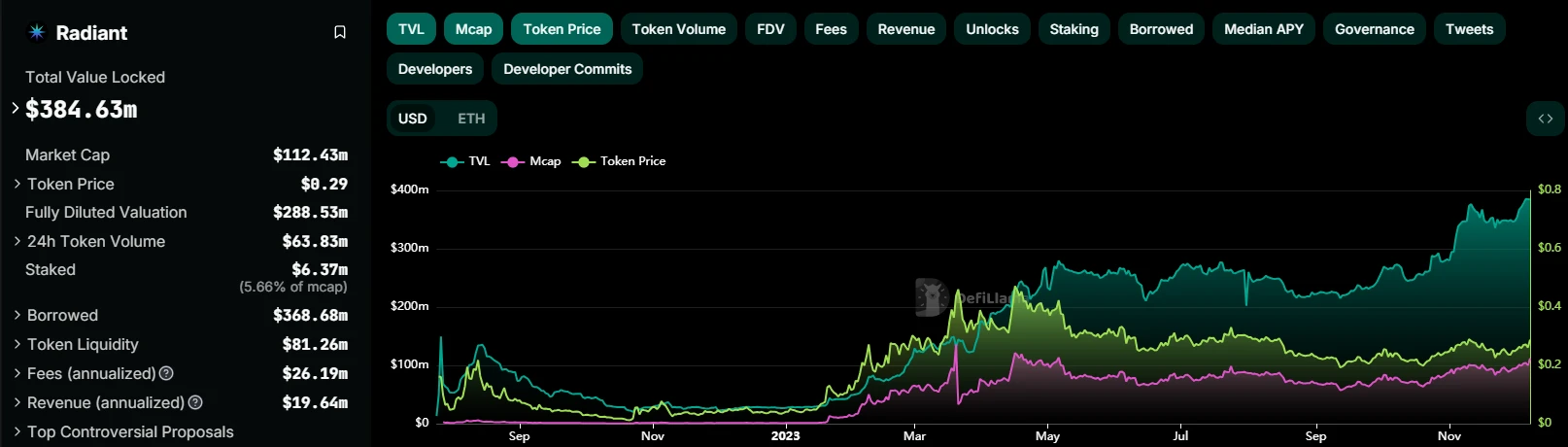Expand the Token Price row
Image resolution: width=1568 pixels, height=447 pixels.
pos(17,184)
